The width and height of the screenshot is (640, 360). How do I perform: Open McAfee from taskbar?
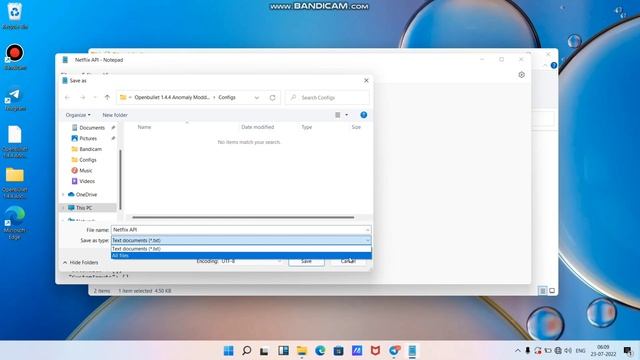pyautogui.click(x=375, y=351)
